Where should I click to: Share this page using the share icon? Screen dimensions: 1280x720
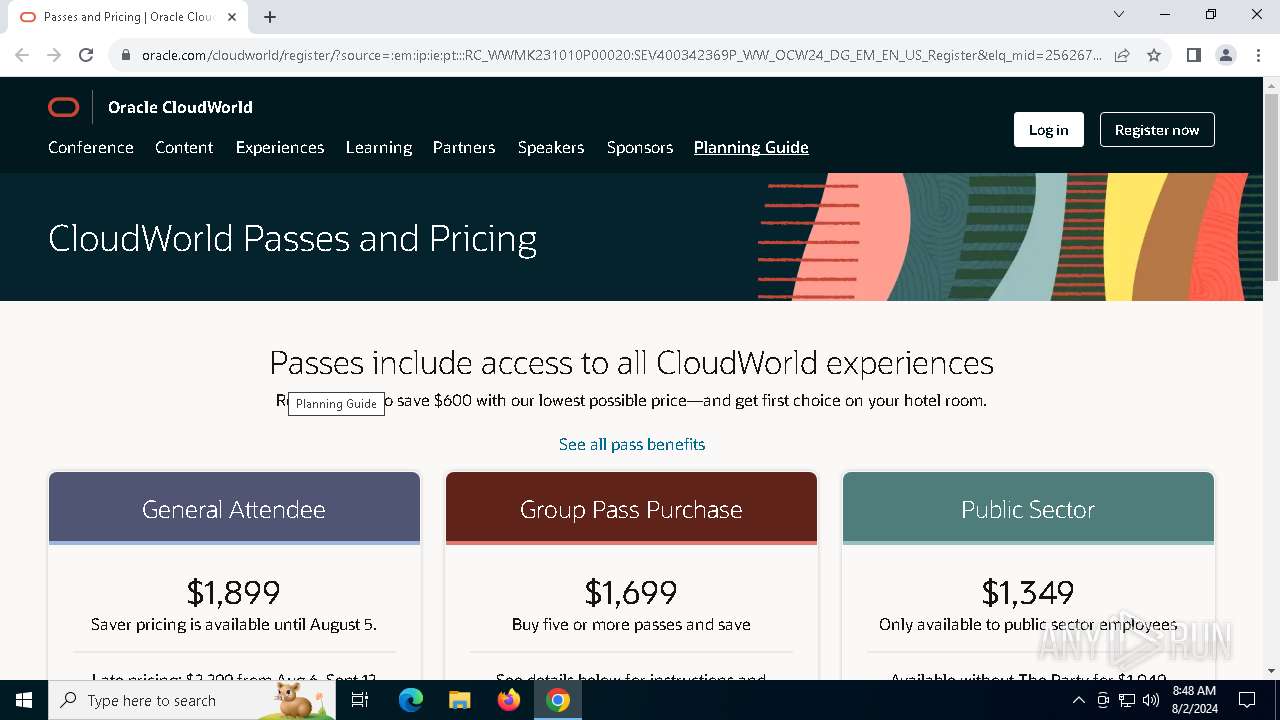click(1122, 55)
